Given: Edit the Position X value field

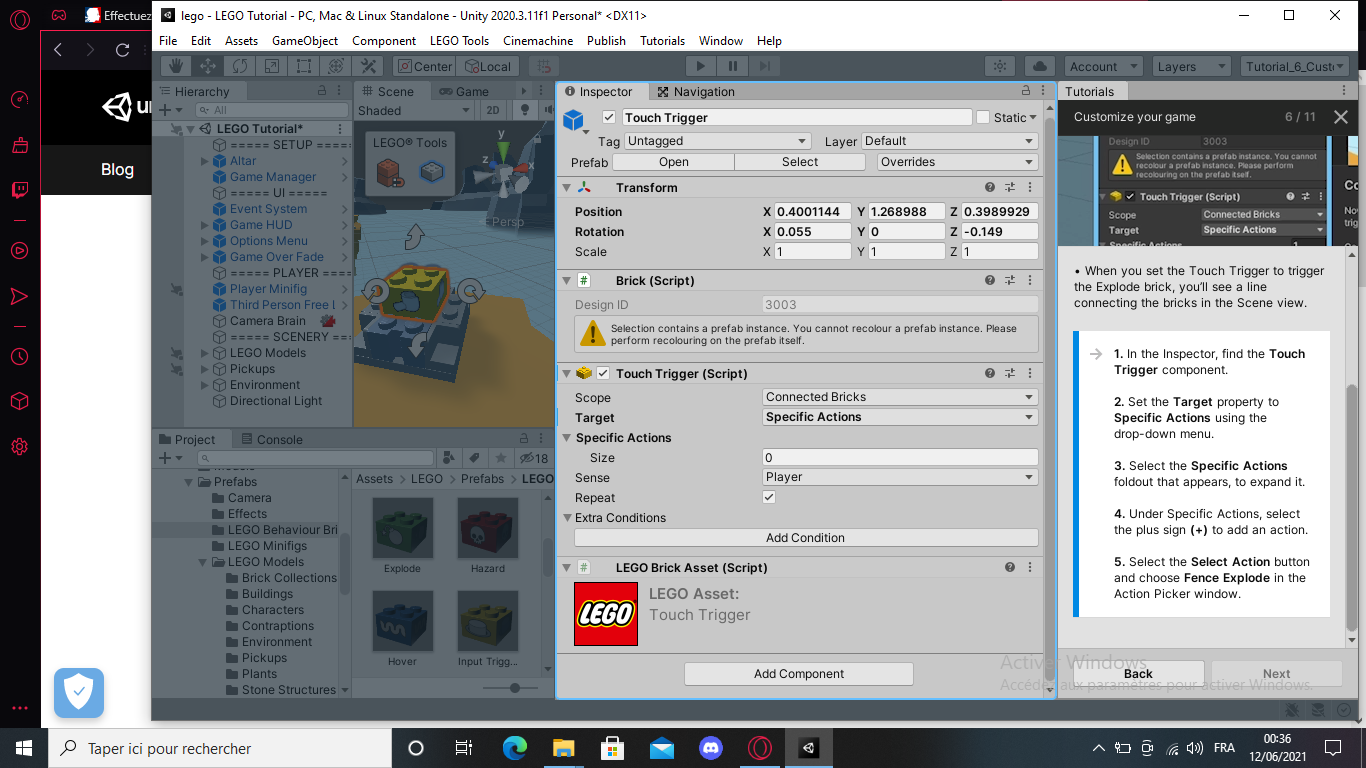Looking at the screenshot, I should tap(811, 211).
